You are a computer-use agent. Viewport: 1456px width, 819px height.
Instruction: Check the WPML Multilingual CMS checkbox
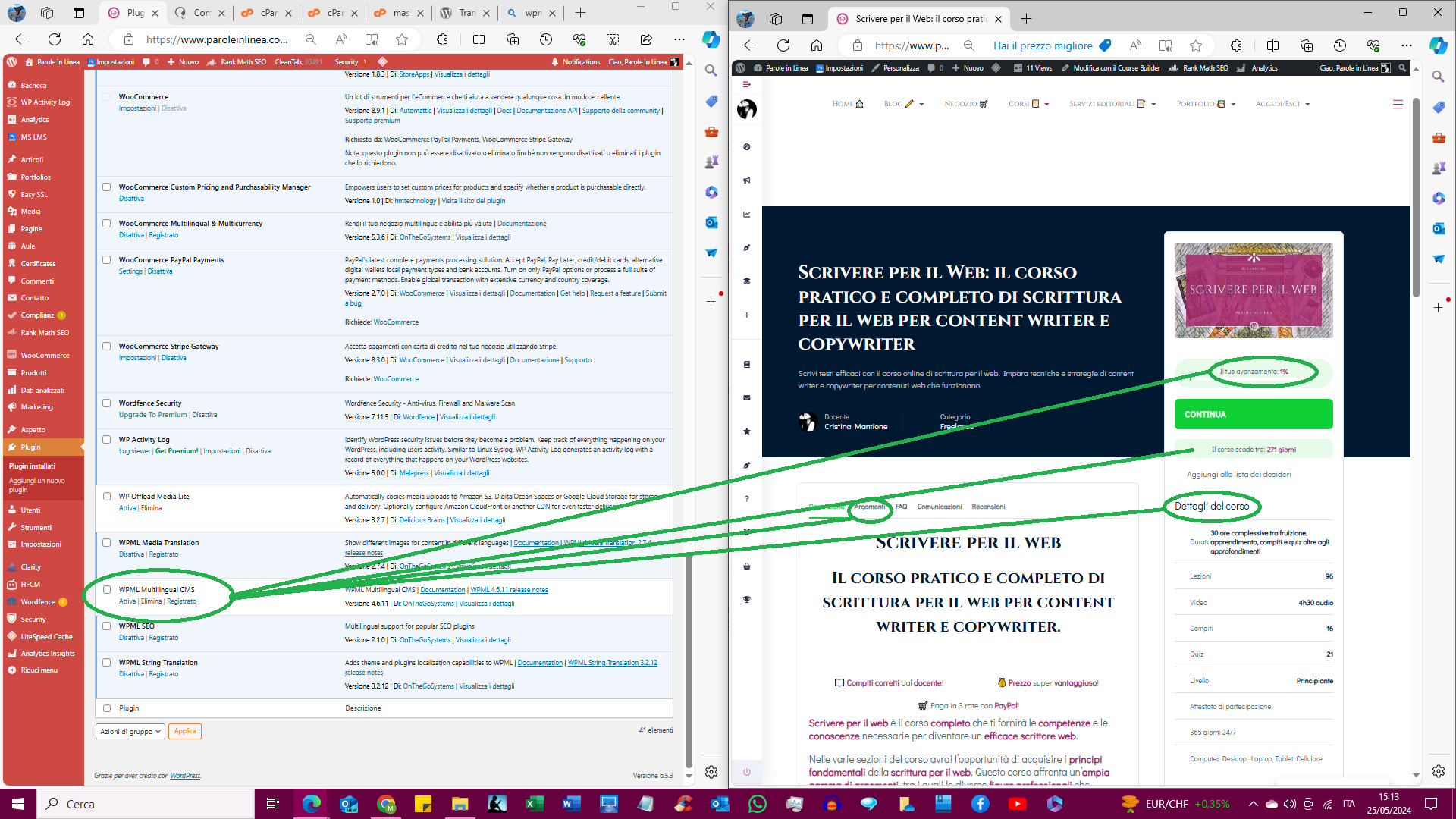[x=107, y=590]
